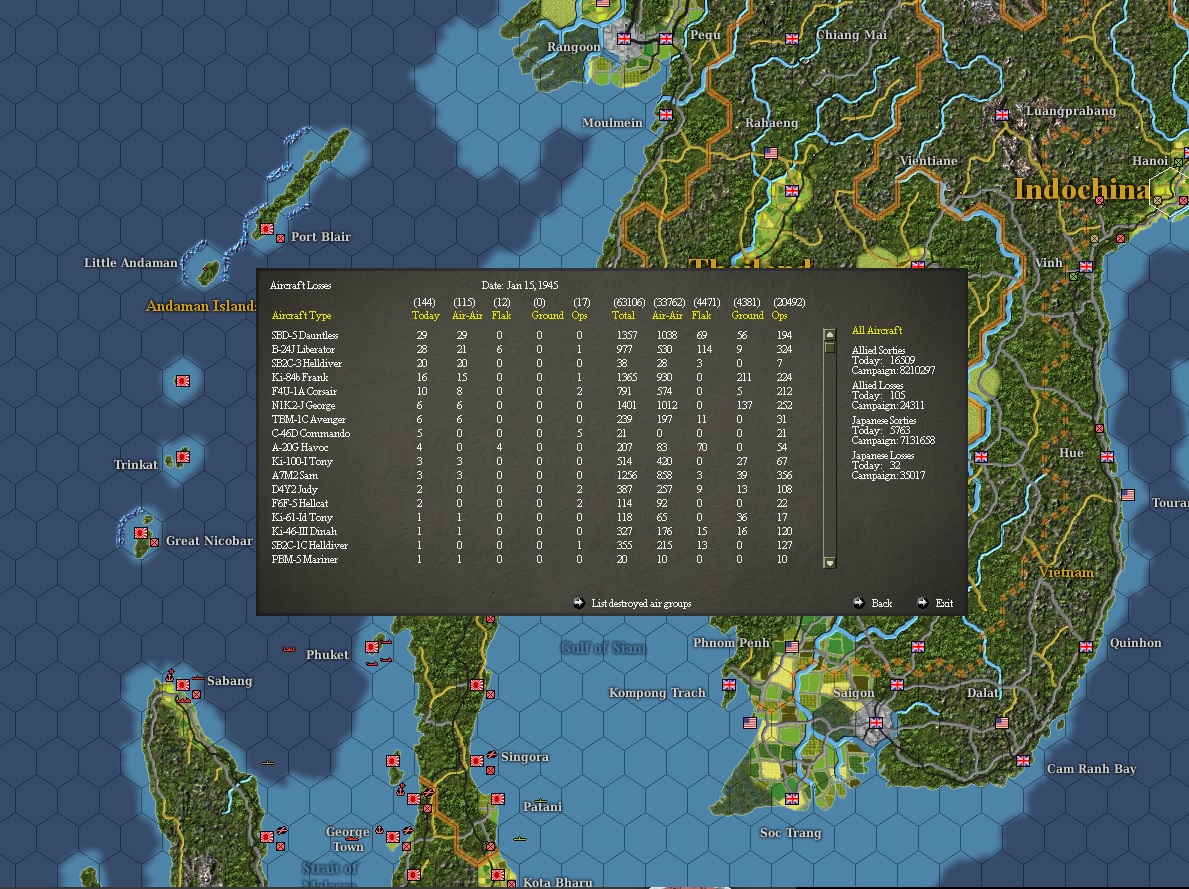Screen dimensions: 1189x889
Task: Select the Japanese flag base at Trinkat
Action: click(x=183, y=456)
